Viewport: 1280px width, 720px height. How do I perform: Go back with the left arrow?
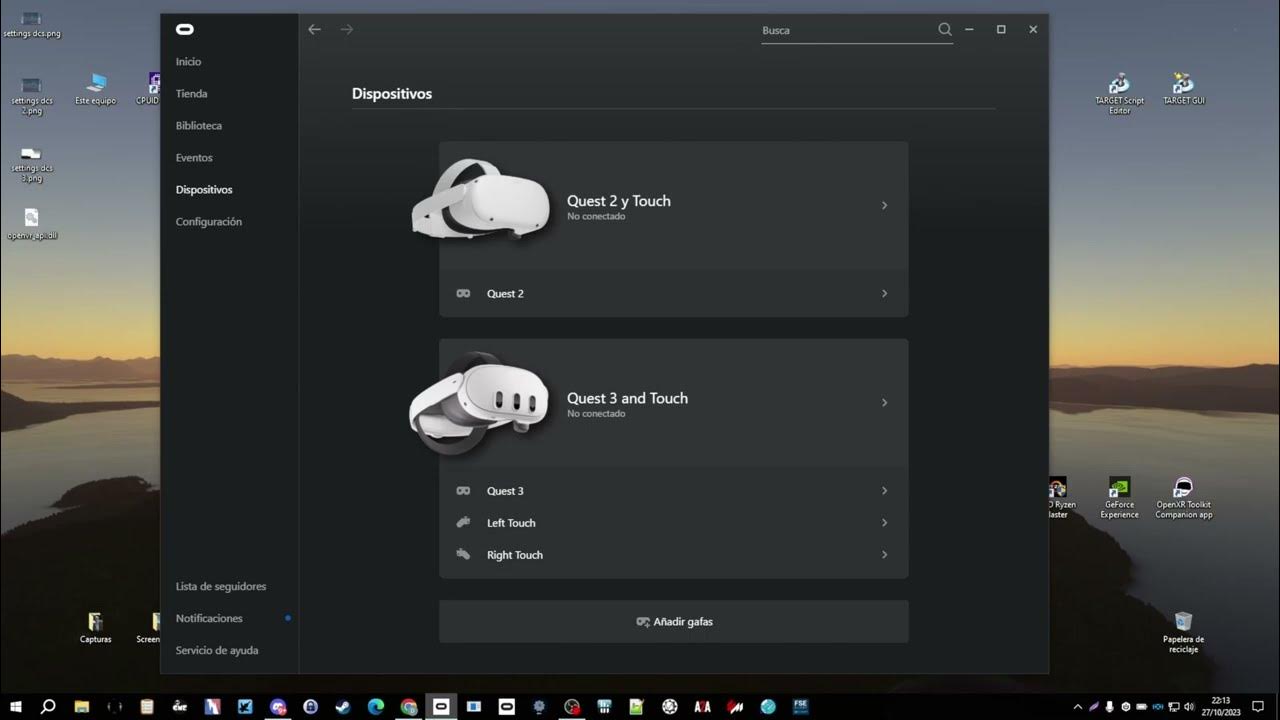pyautogui.click(x=314, y=30)
